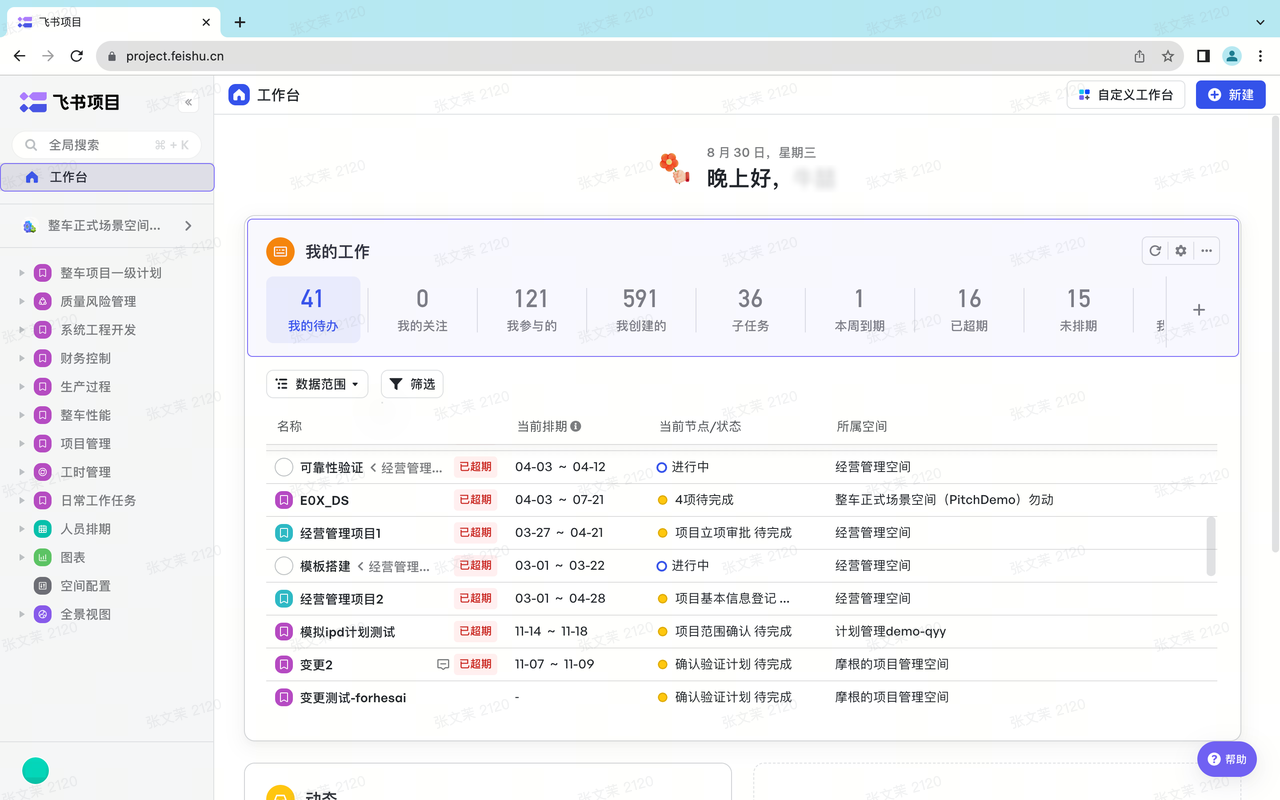This screenshot has height=800, width=1280.
Task: Switch to 未排期 tab
Action: [x=1078, y=310]
